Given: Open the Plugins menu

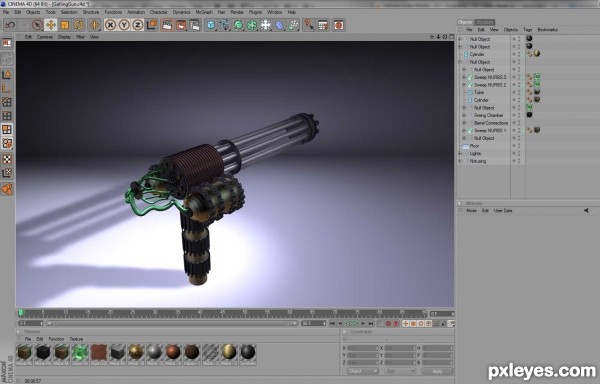Looking at the screenshot, I should [255, 12].
